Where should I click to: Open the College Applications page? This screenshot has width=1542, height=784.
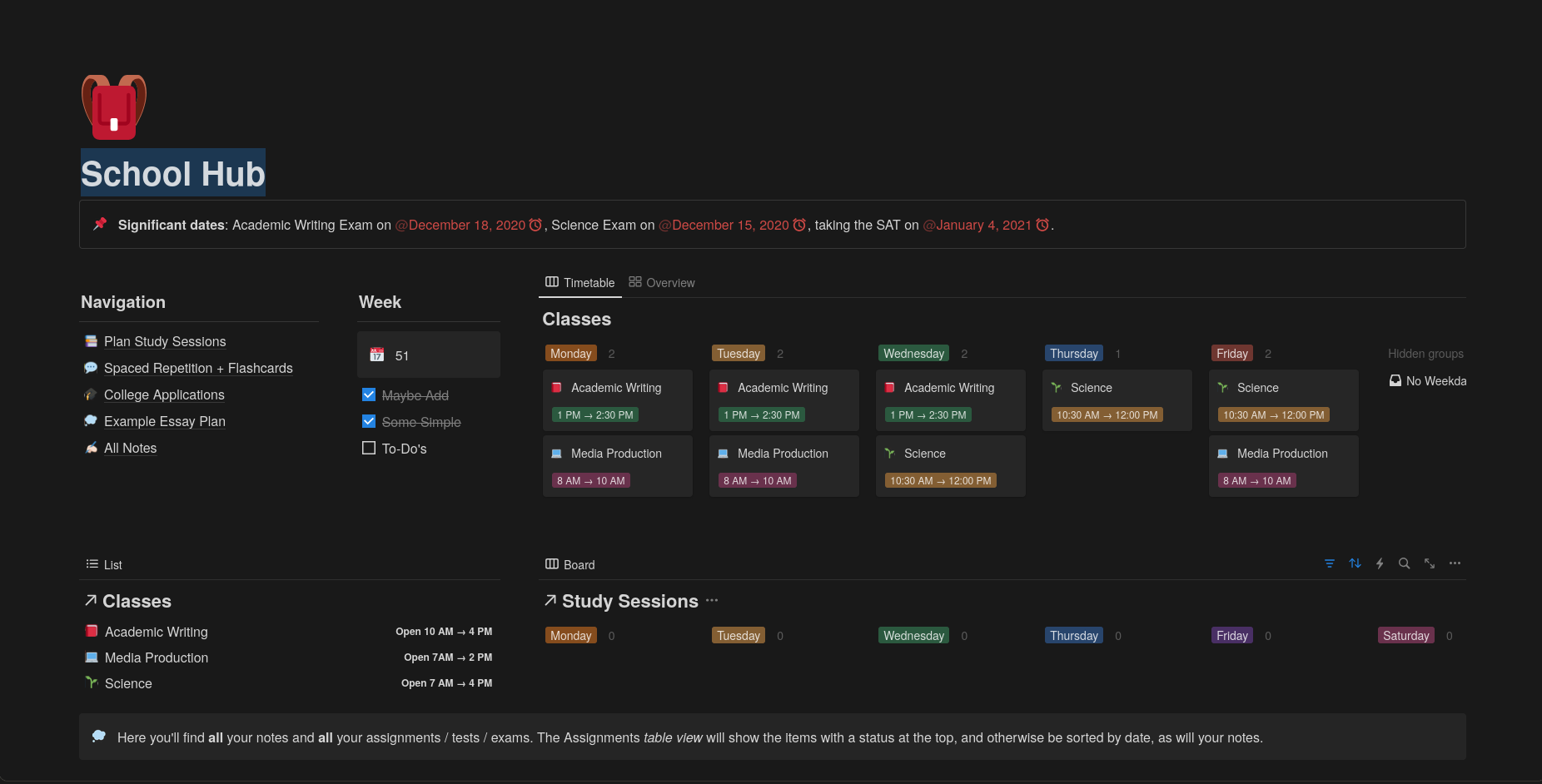(164, 394)
